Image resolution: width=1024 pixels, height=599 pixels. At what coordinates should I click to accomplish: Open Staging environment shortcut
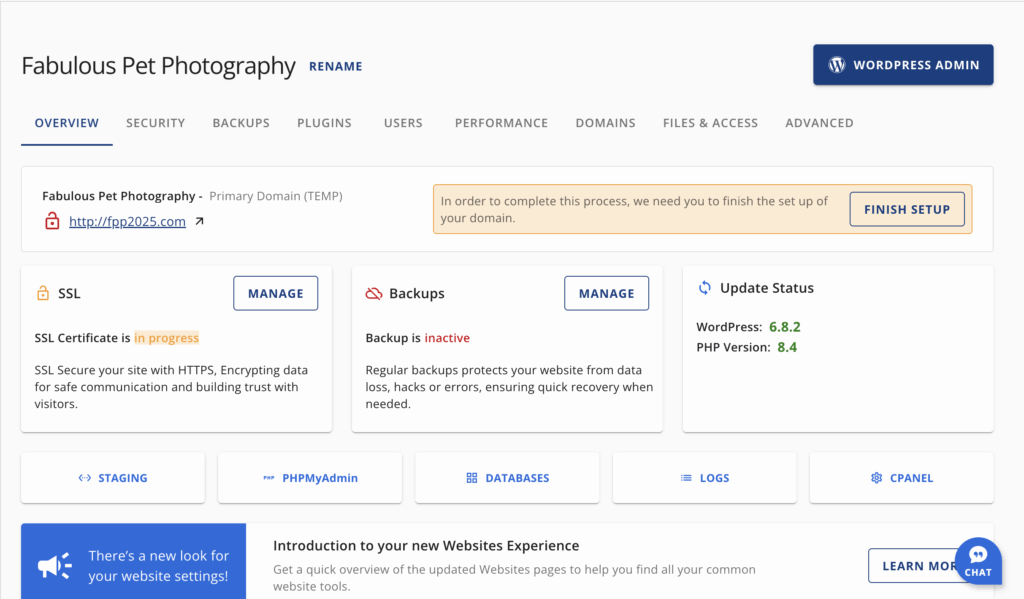(113, 478)
